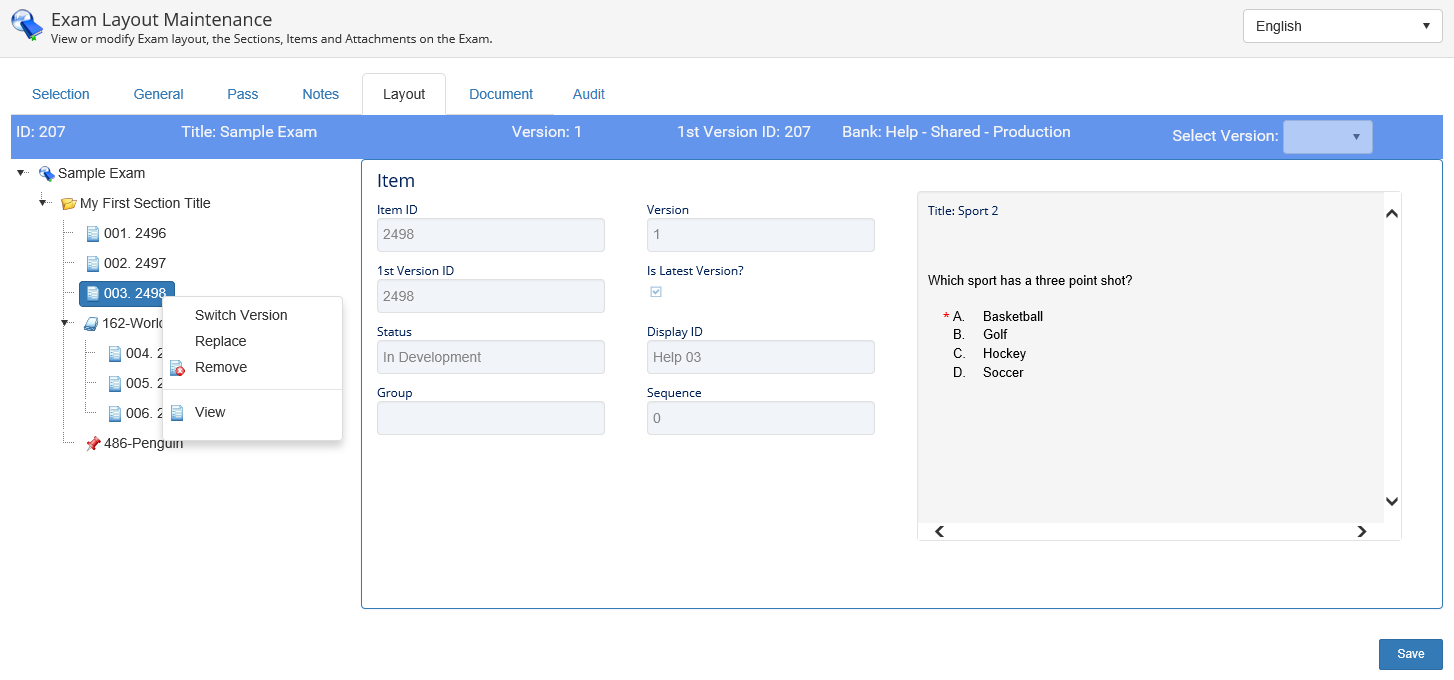Click the document icon for item 002. 2497

point(93,264)
